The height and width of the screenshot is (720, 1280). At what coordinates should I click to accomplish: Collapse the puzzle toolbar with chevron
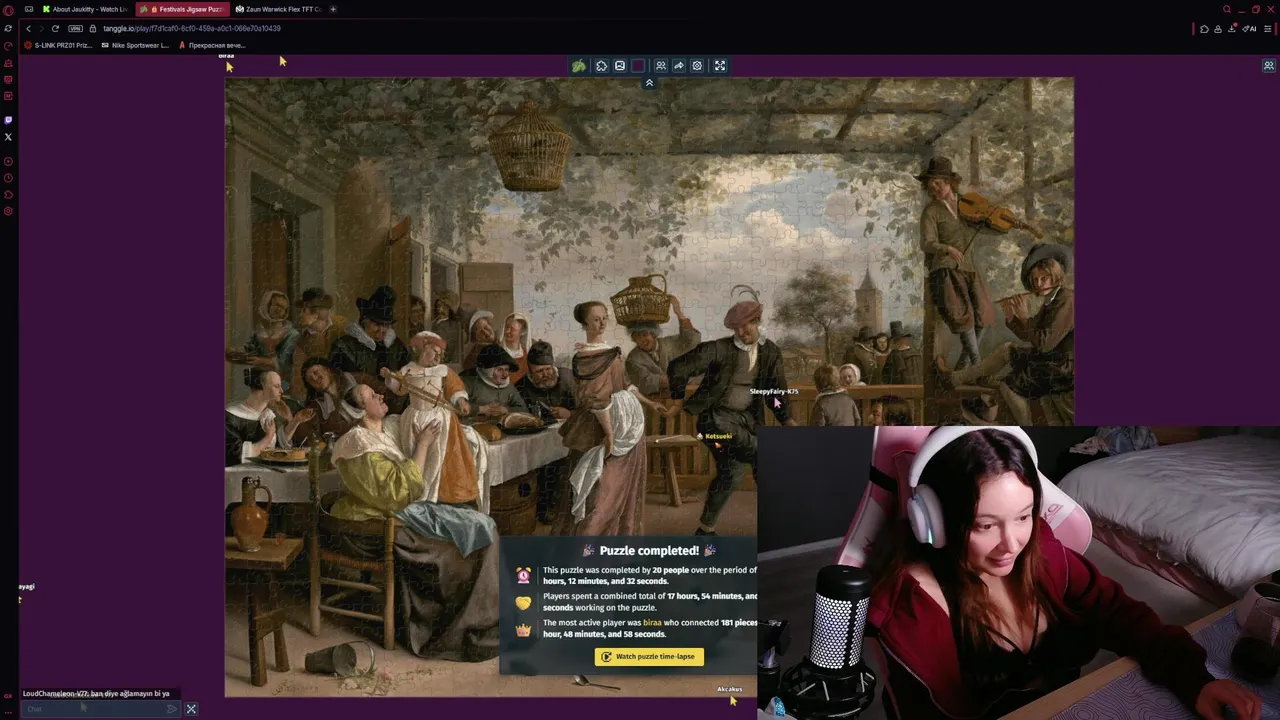(649, 83)
